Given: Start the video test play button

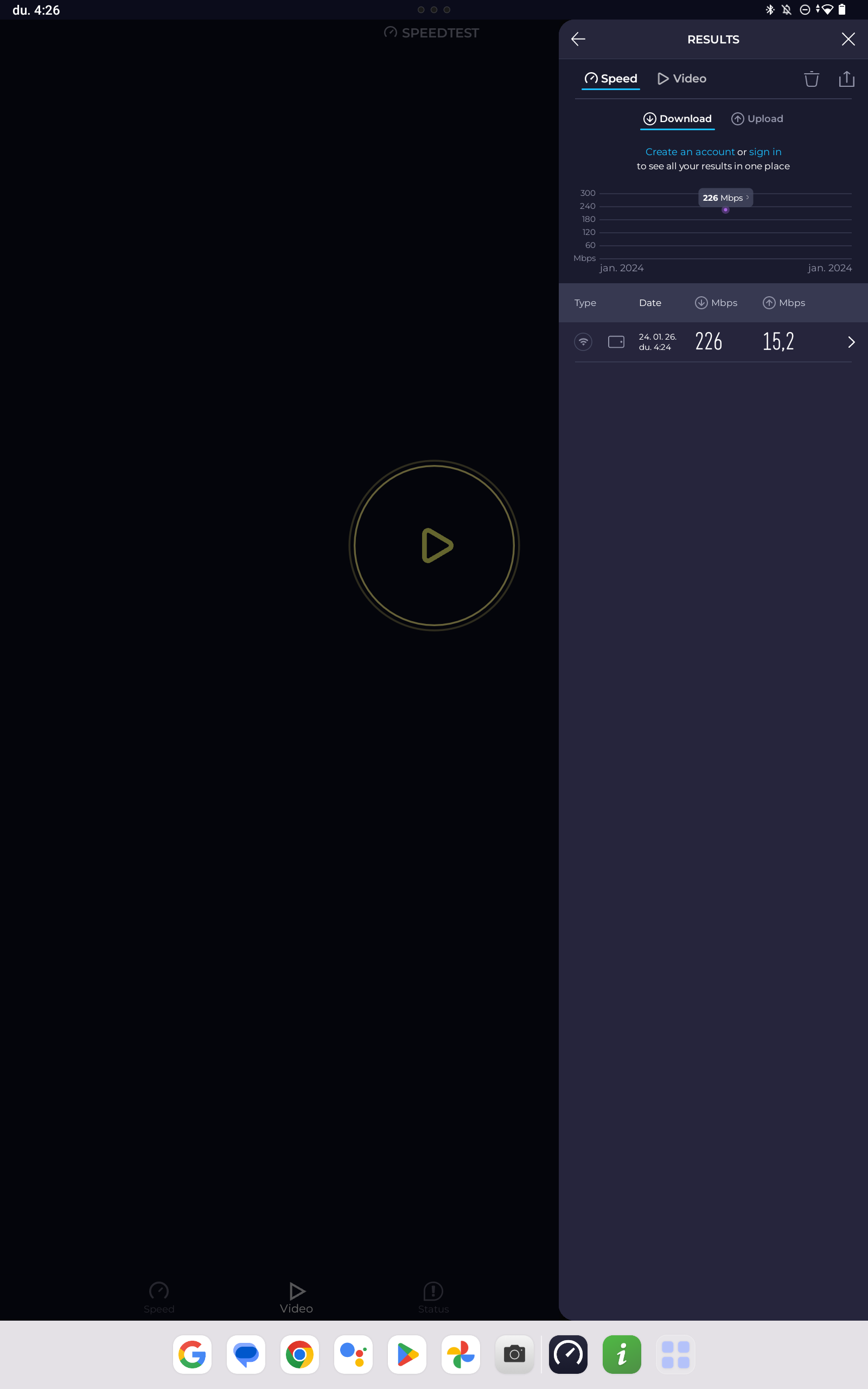Looking at the screenshot, I should [x=434, y=545].
